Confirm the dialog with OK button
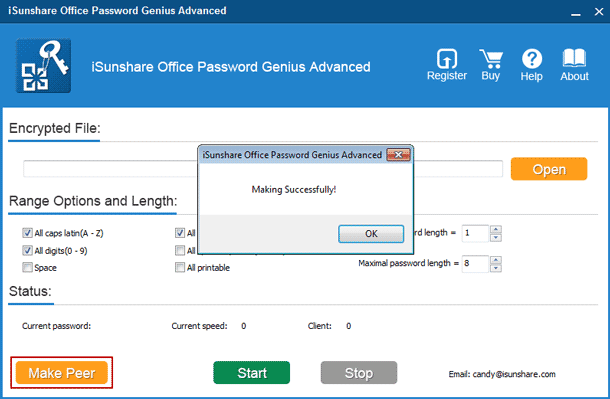The height and width of the screenshot is (399, 610). pos(371,234)
